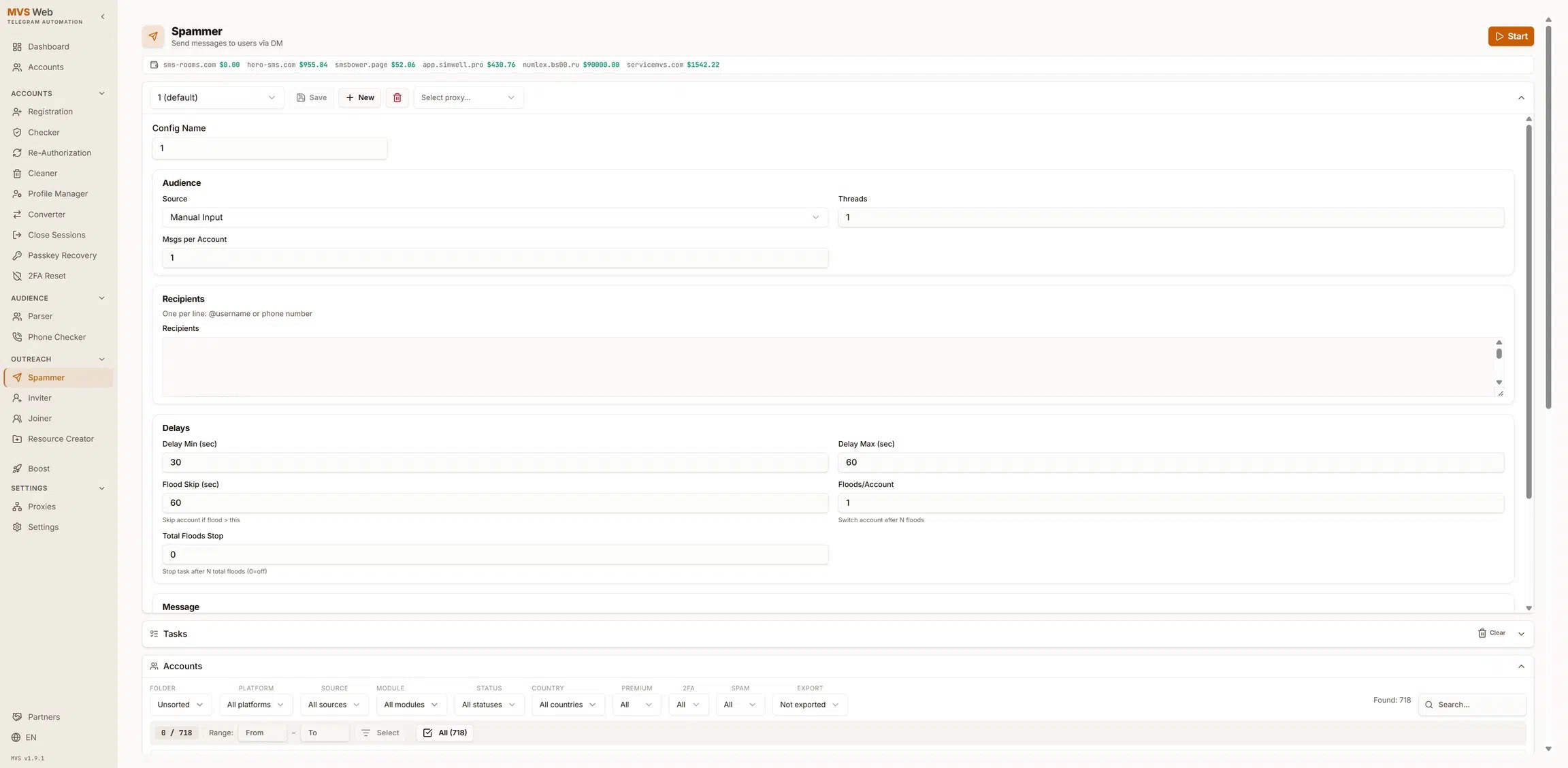Click the Accounts panel people icon
The width and height of the screenshot is (1568, 768).
click(x=154, y=667)
